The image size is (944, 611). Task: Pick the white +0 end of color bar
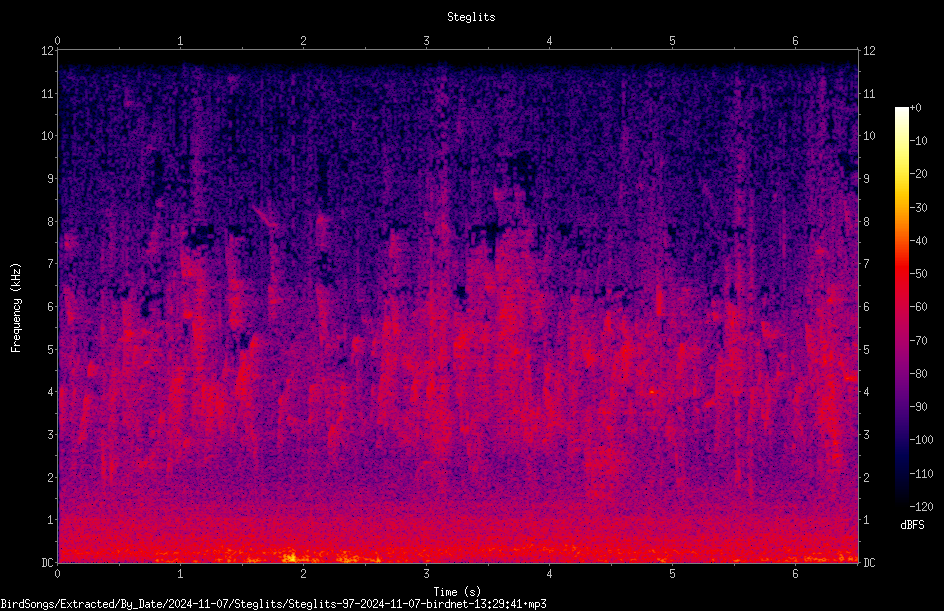[x=901, y=109]
